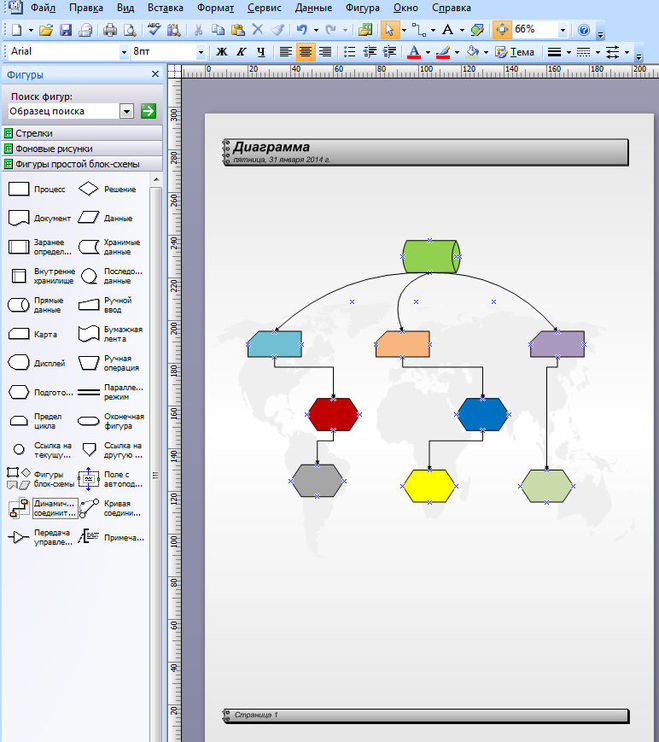This screenshot has height=742, width=659.
Task: Click the Save (floppy disk) icon
Action: pos(66,30)
